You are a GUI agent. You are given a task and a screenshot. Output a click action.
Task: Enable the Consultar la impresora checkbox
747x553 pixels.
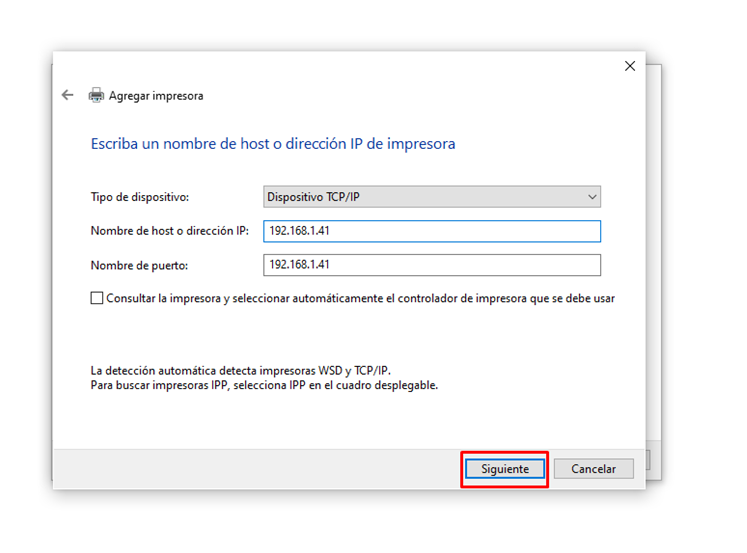coord(97,298)
